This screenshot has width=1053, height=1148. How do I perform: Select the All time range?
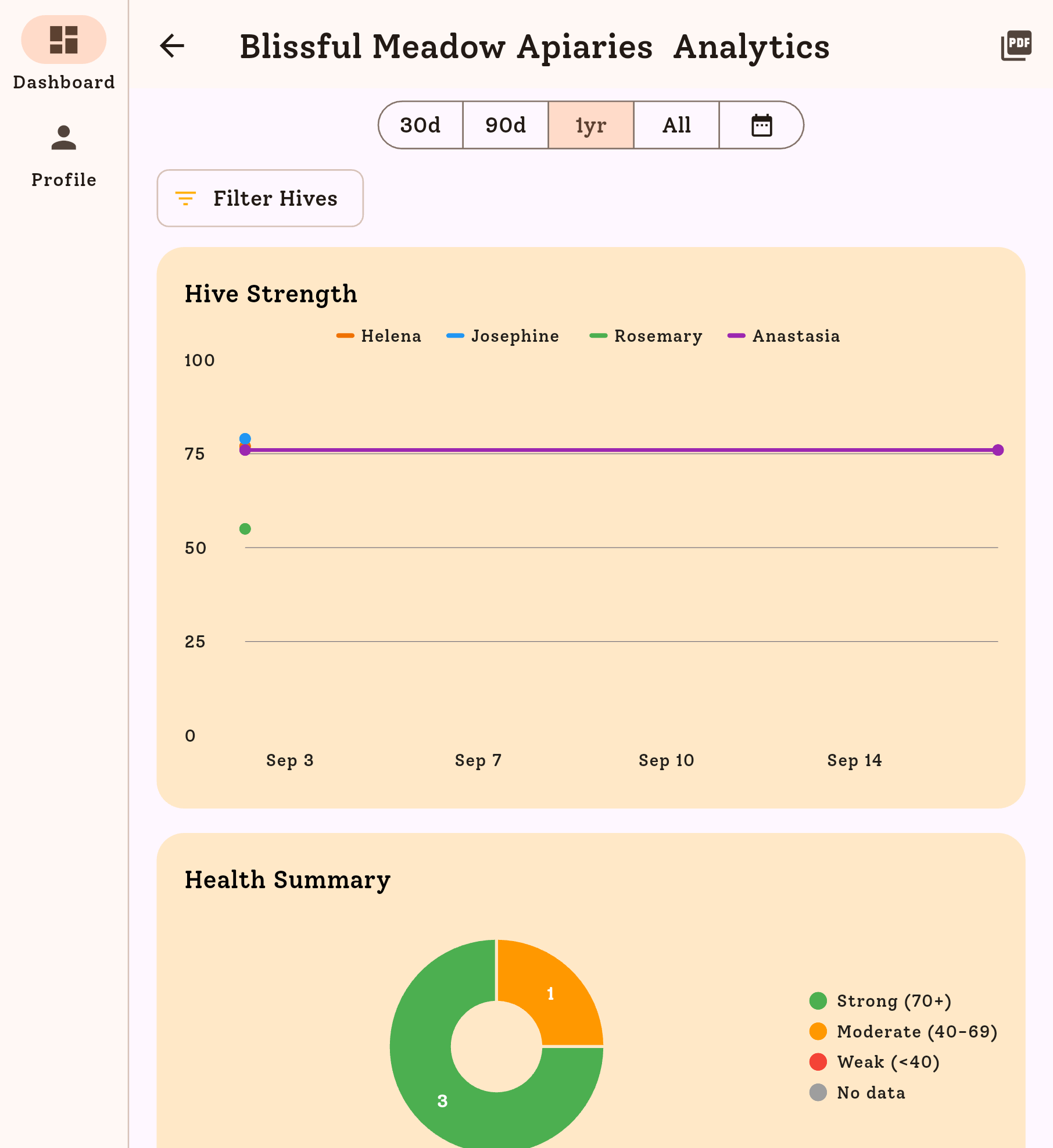(676, 125)
